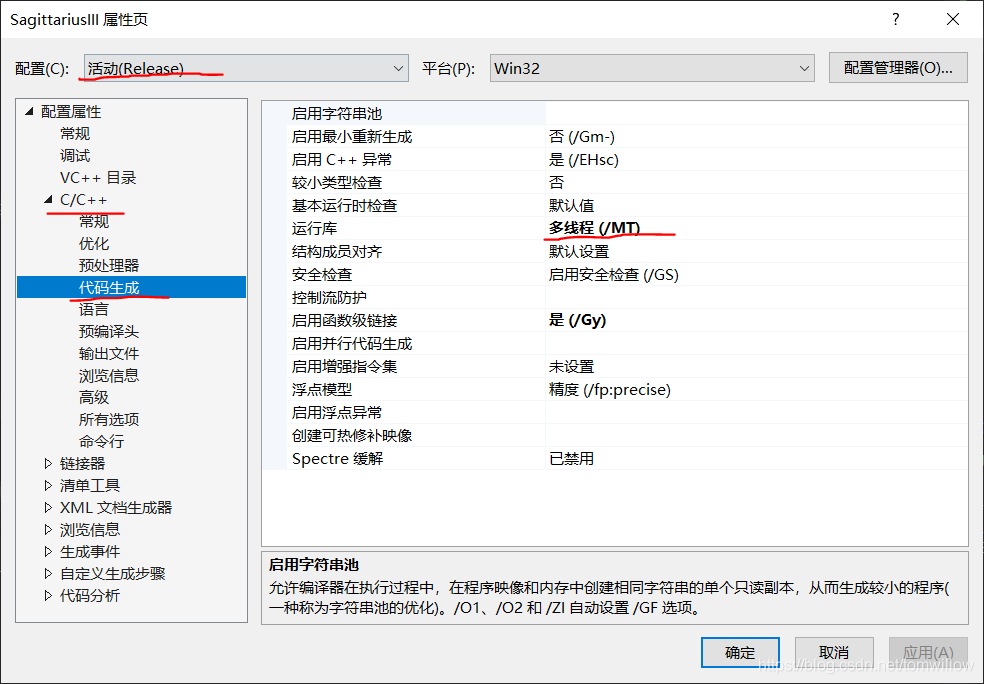Image resolution: width=984 pixels, height=684 pixels.
Task: Open the 平台(P) dropdown showing Win32
Action: [652, 68]
